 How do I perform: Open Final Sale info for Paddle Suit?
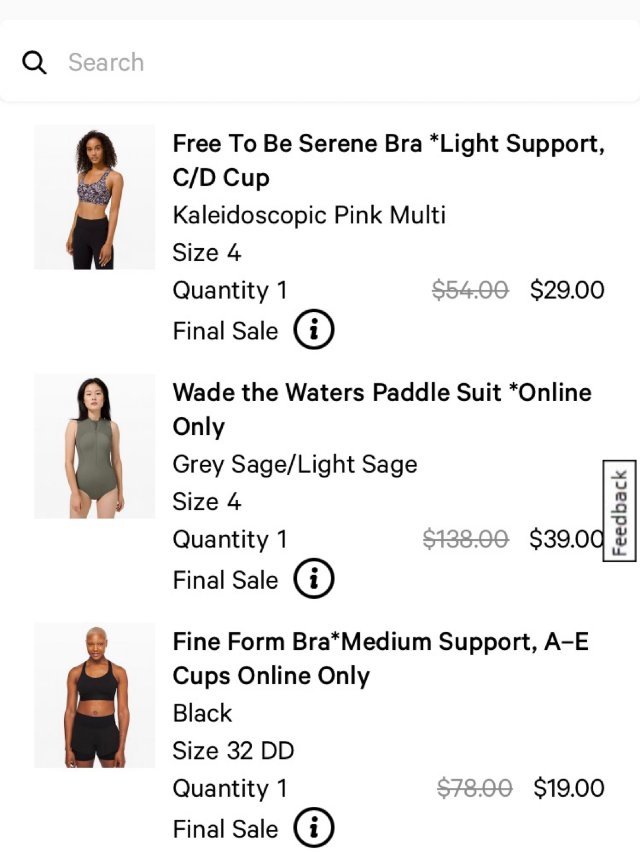[313, 579]
